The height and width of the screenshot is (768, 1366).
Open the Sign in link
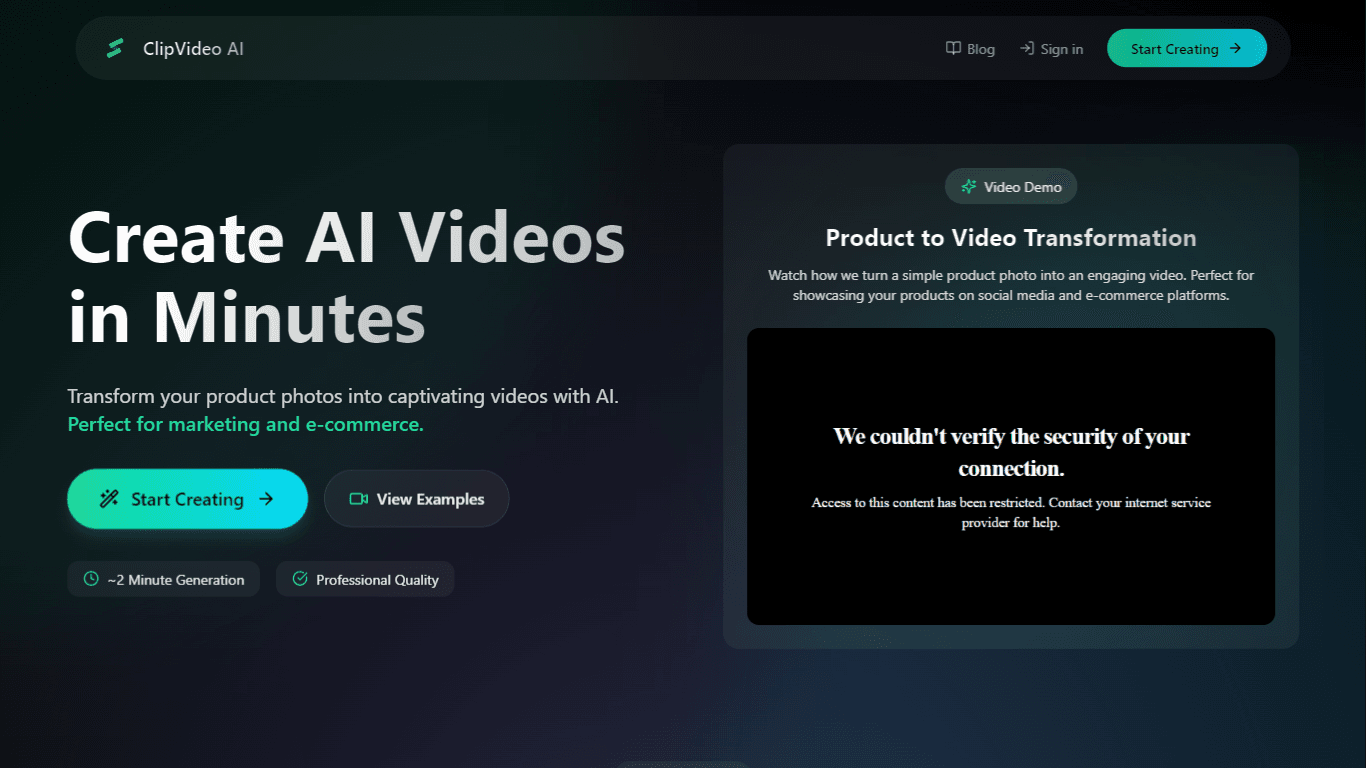coord(1051,48)
